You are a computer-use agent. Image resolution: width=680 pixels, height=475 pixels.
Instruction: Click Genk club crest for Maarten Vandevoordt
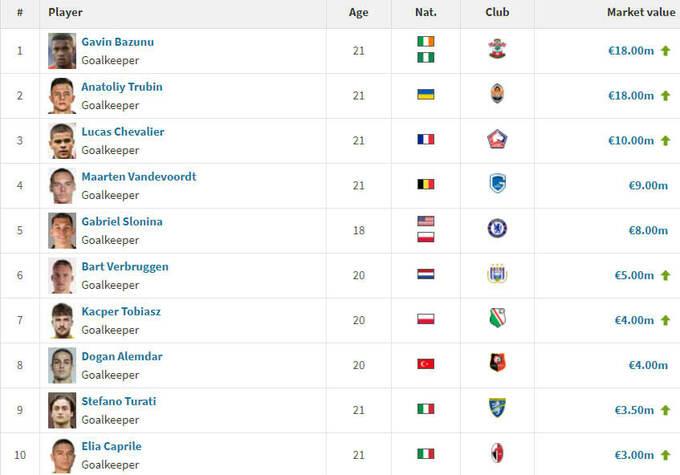tap(497, 185)
